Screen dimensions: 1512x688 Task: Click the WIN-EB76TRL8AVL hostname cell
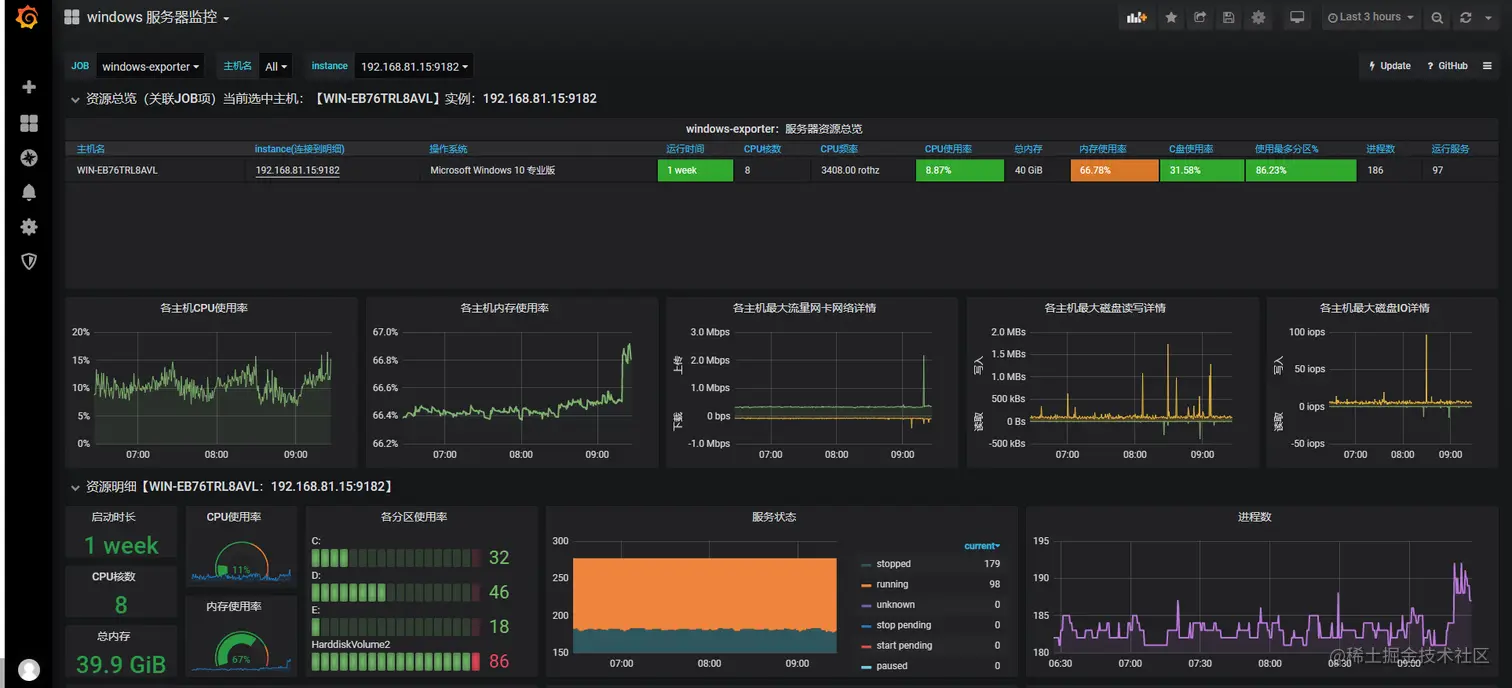coord(117,170)
